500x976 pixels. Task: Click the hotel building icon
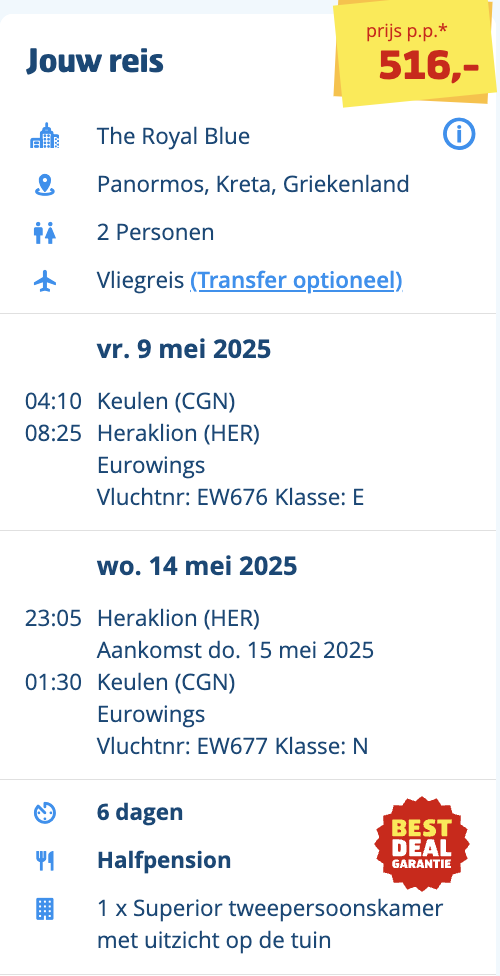click(45, 136)
